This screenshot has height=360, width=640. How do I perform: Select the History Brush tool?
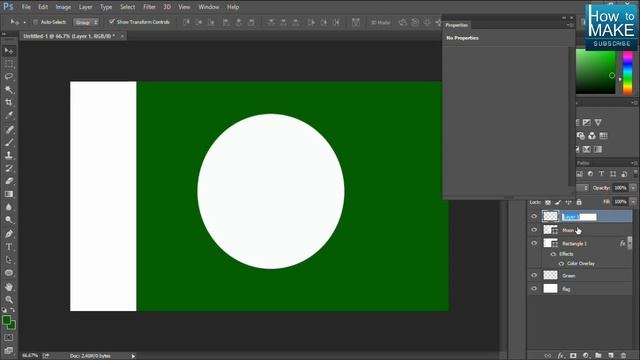(9, 168)
